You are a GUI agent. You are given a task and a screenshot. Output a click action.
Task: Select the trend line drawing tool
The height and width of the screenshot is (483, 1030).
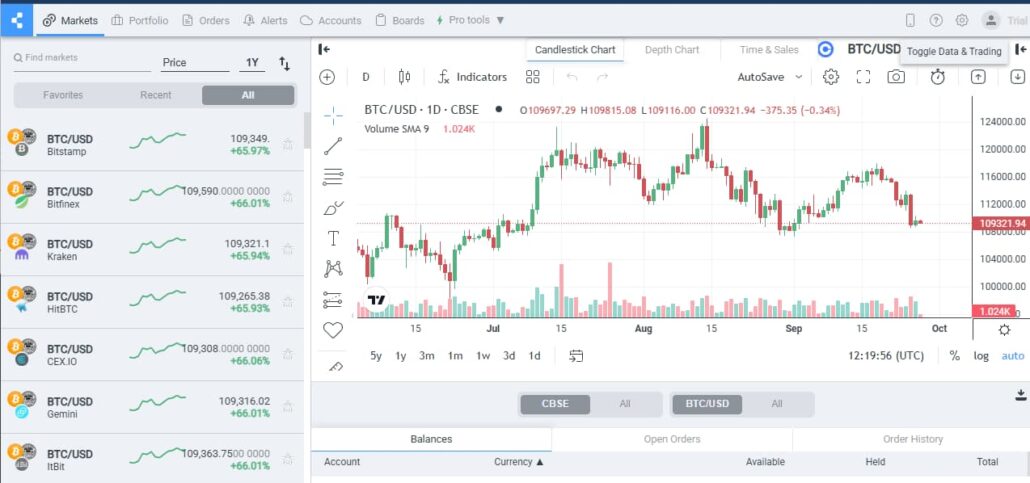[x=333, y=145]
